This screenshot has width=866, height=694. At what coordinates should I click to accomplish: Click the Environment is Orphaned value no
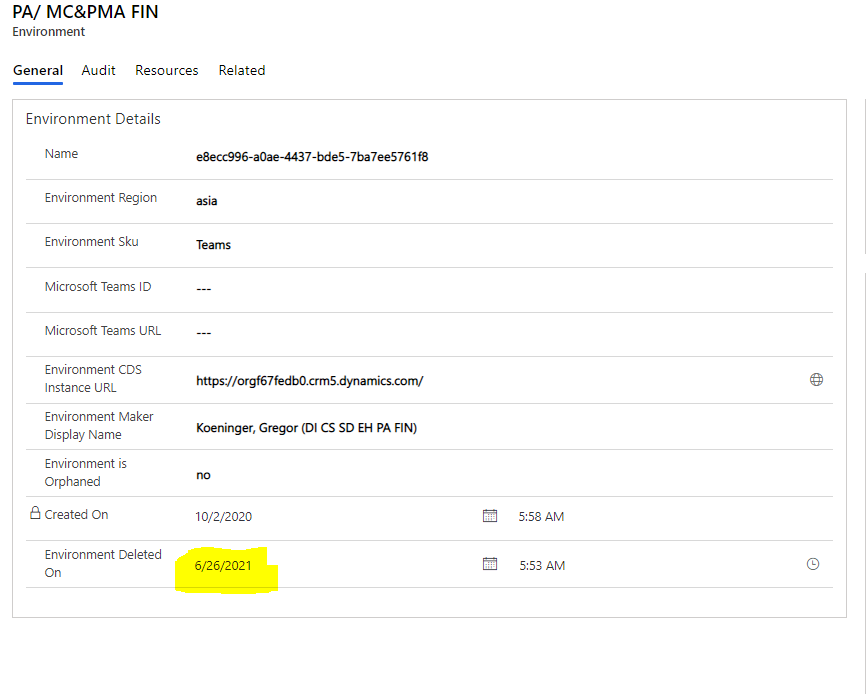point(203,475)
